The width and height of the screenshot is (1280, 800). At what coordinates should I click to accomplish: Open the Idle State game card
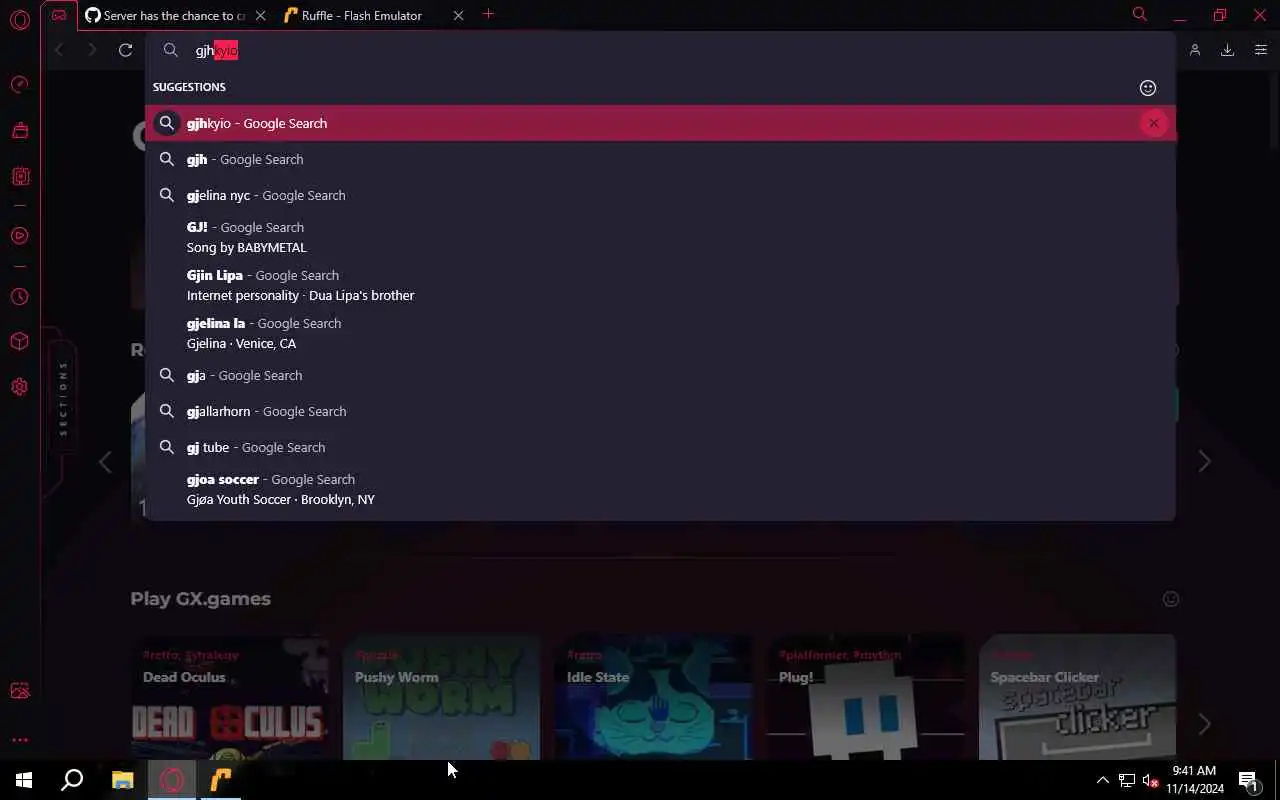[654, 697]
